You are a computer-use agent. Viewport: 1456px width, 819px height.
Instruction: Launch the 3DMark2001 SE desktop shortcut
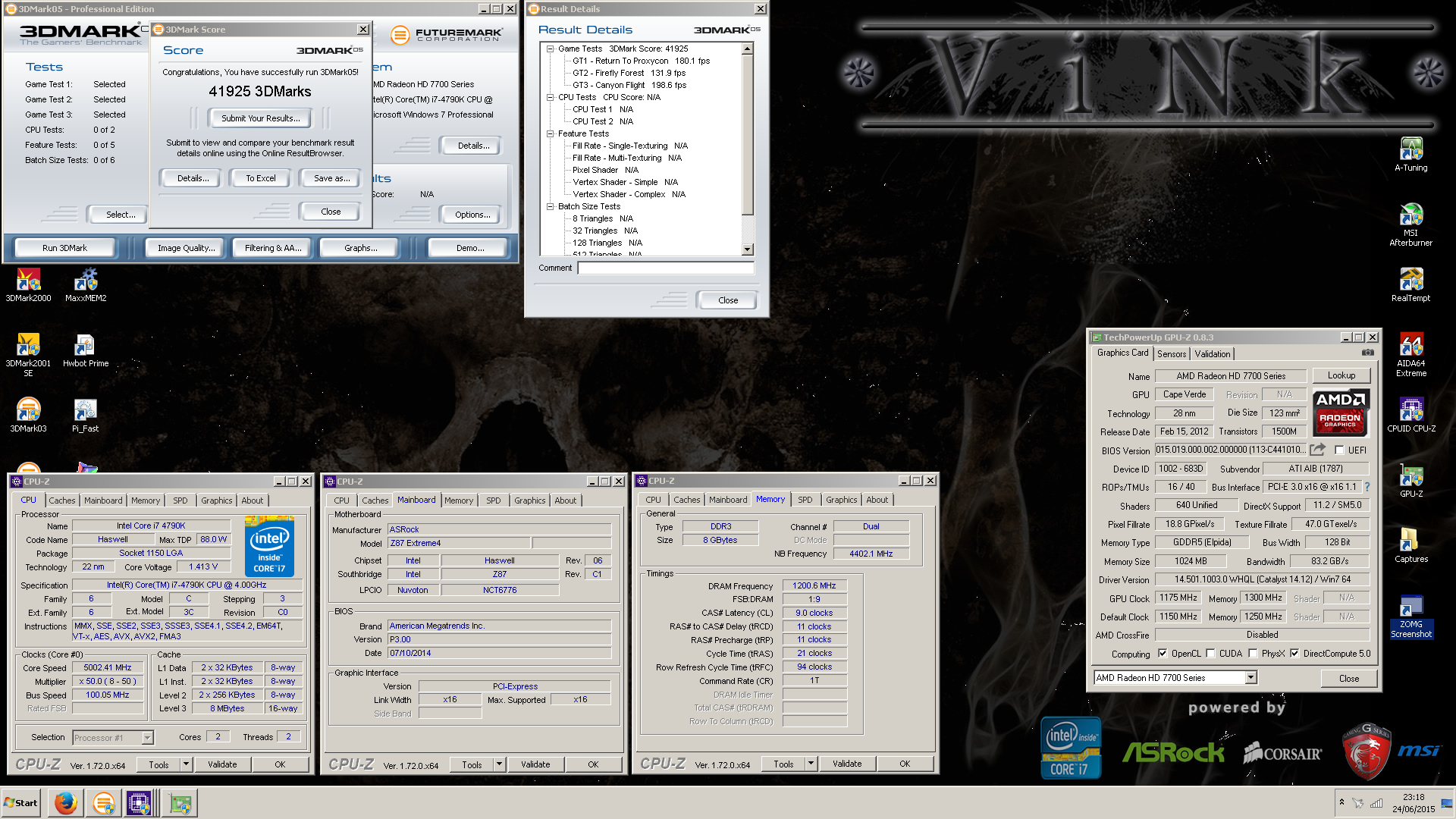click(28, 355)
